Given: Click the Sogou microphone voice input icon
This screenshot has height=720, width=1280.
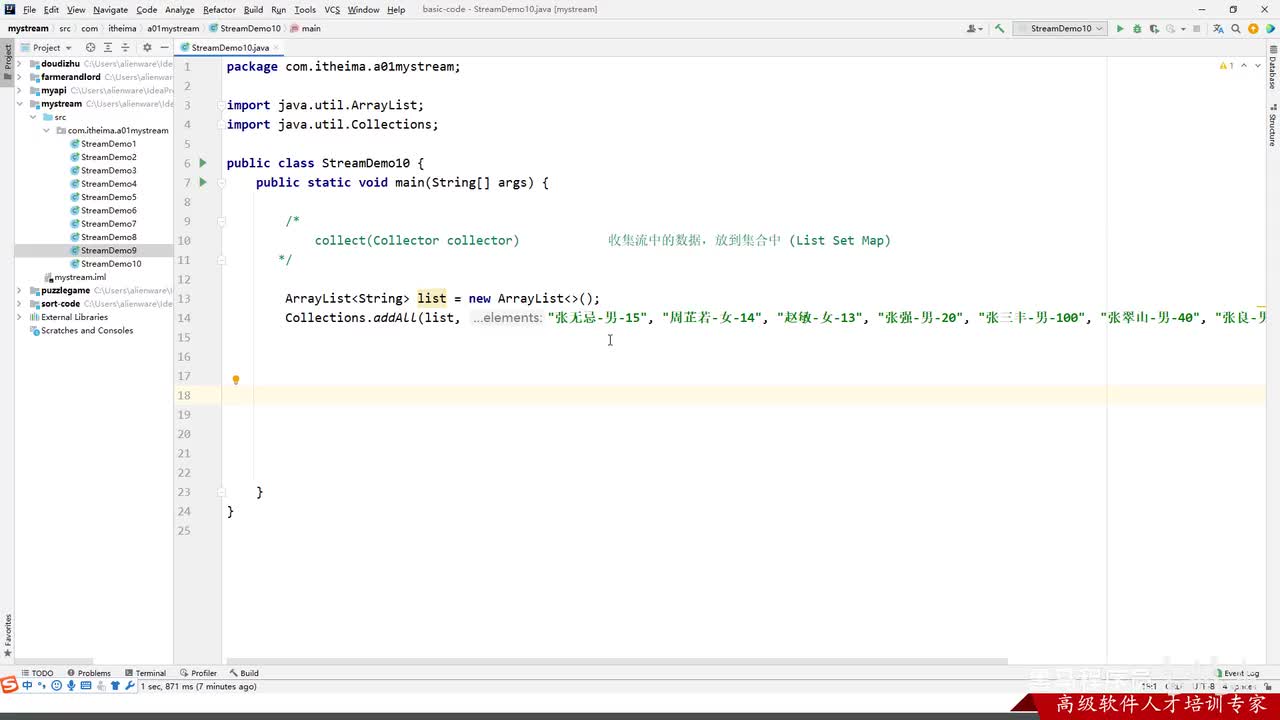Looking at the screenshot, I should pos(71,686).
